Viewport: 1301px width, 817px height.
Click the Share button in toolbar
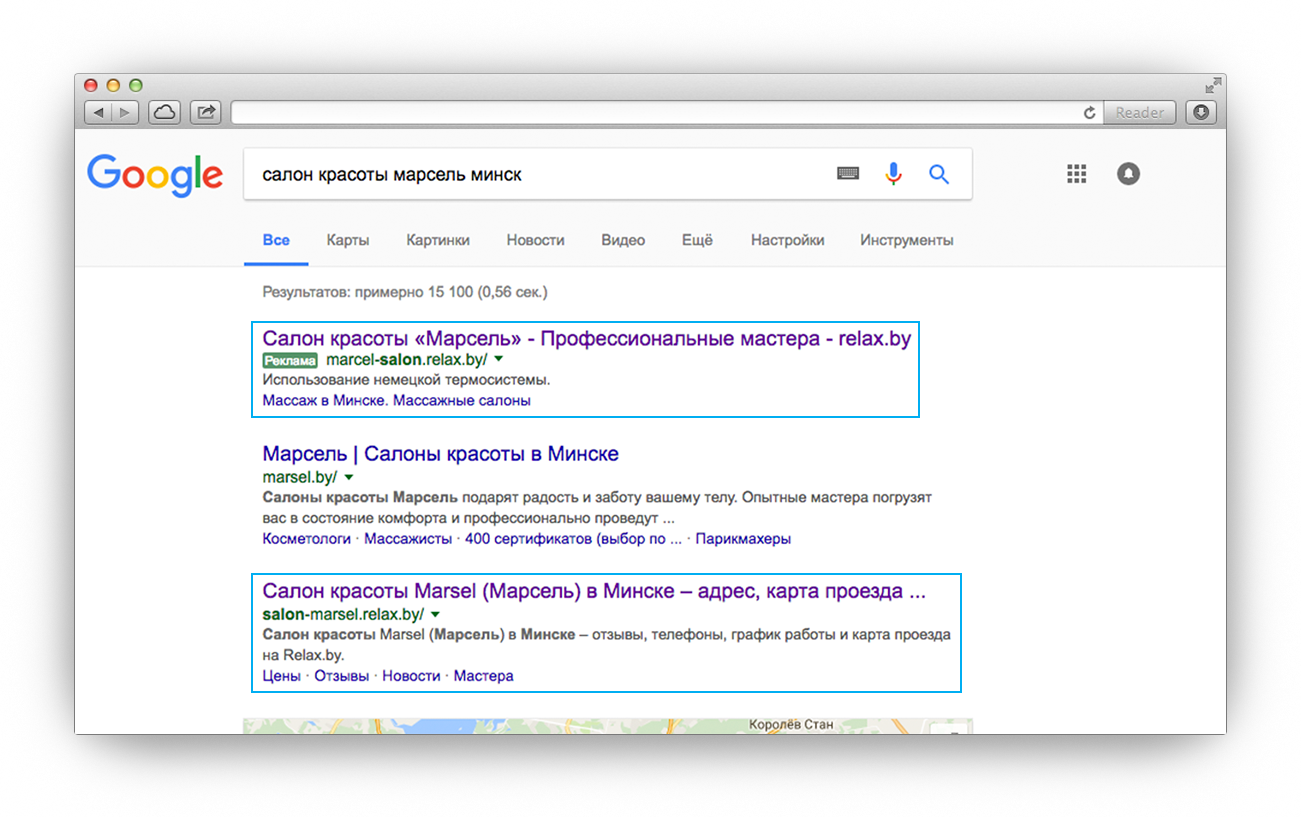coord(206,112)
